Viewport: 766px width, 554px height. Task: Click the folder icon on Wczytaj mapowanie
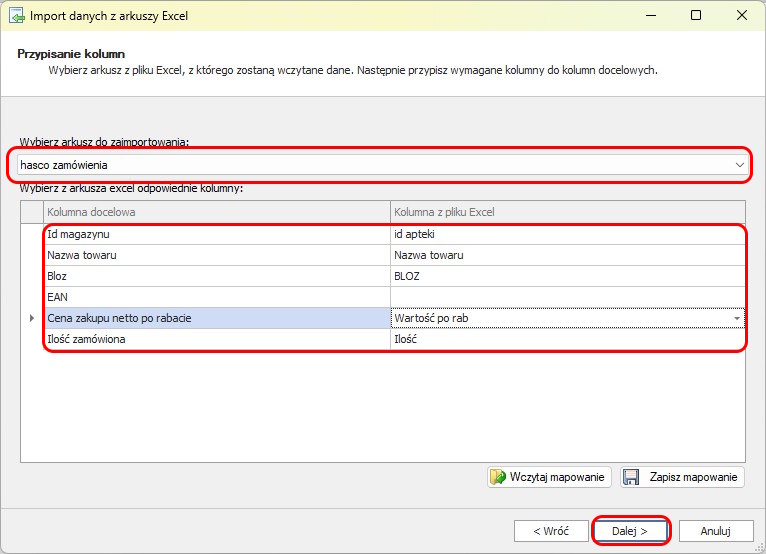499,477
